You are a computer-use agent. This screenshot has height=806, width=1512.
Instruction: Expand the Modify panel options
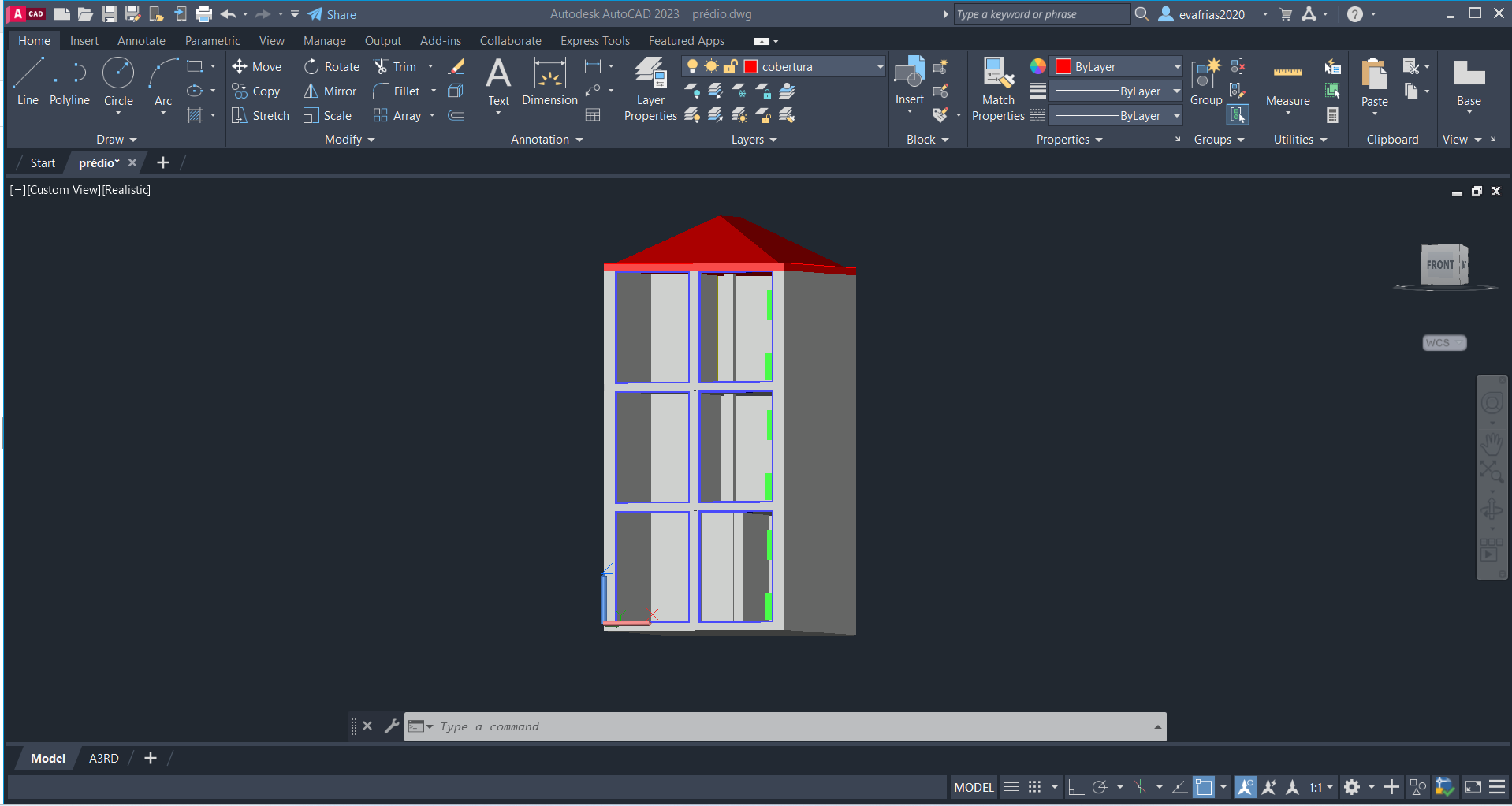click(x=349, y=140)
